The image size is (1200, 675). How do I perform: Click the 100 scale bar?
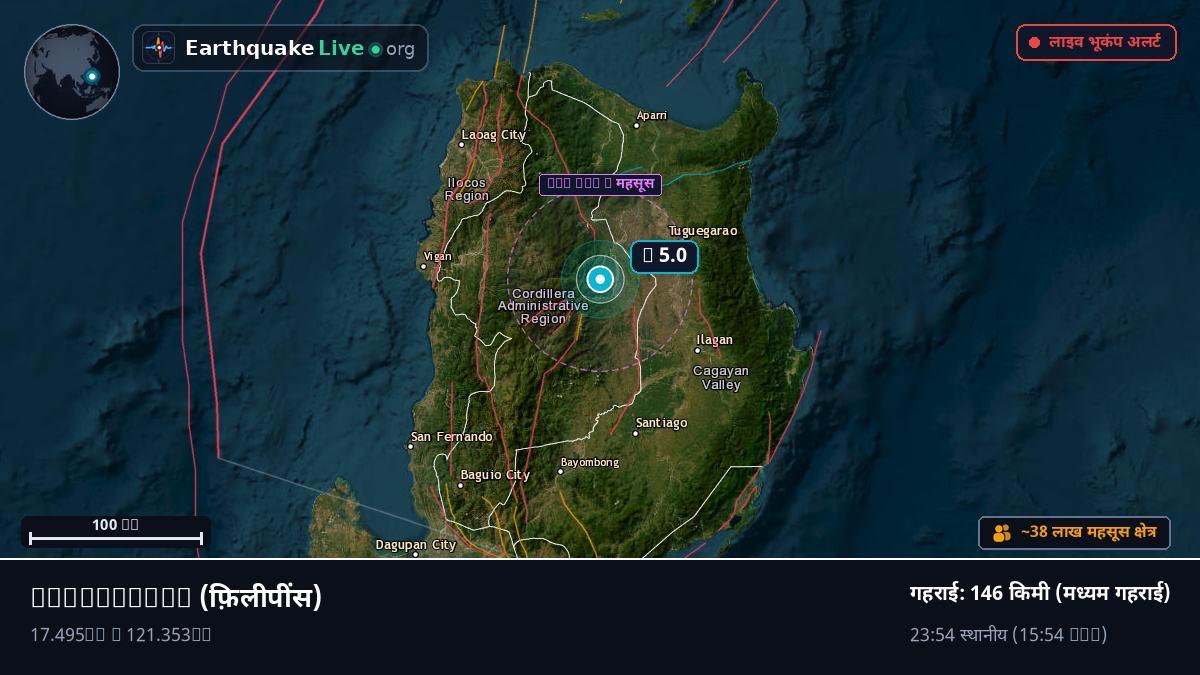click(116, 532)
